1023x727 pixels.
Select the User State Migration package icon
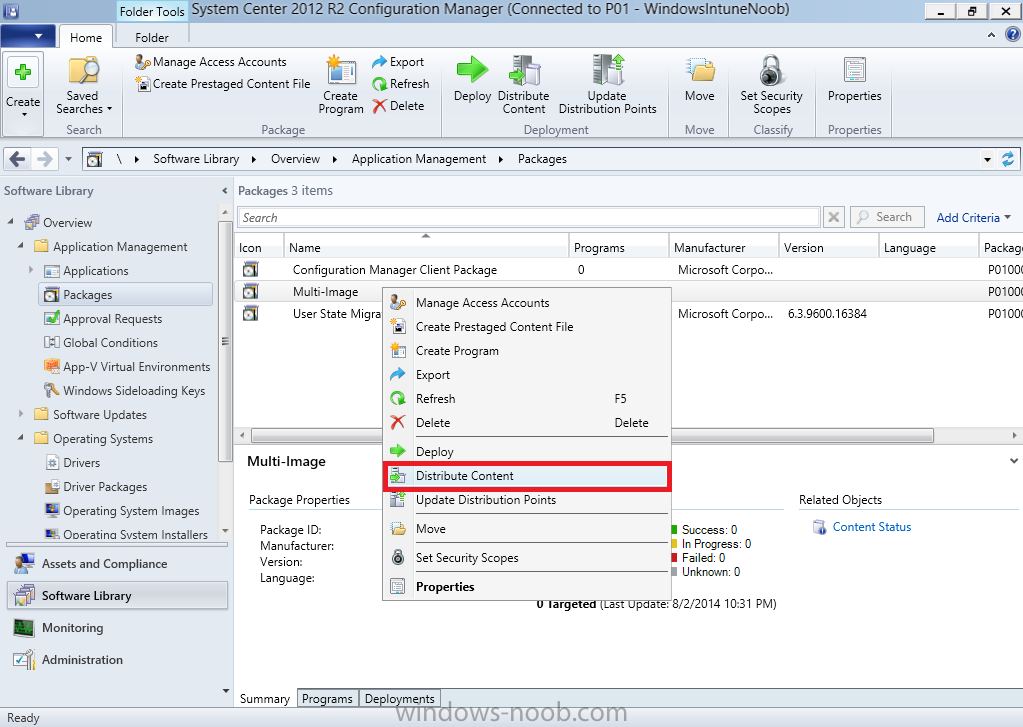[250, 314]
